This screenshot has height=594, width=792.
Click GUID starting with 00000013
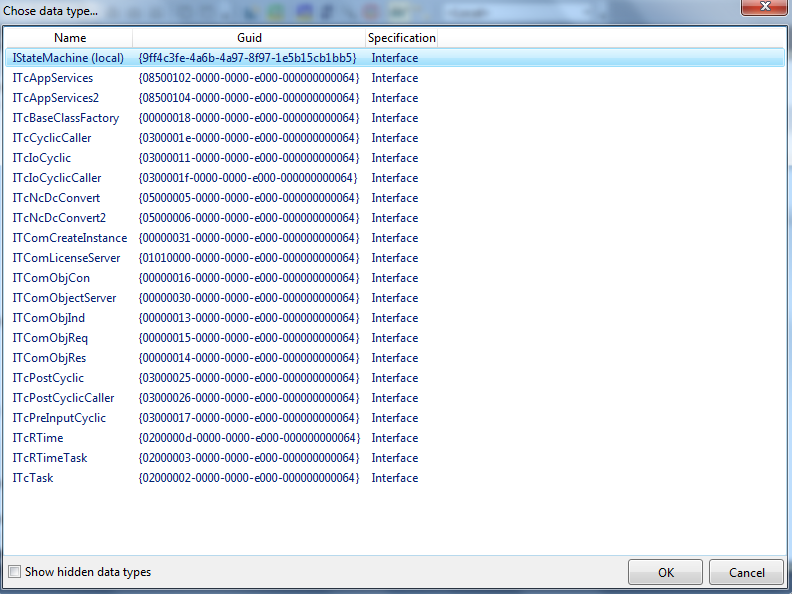click(x=249, y=318)
